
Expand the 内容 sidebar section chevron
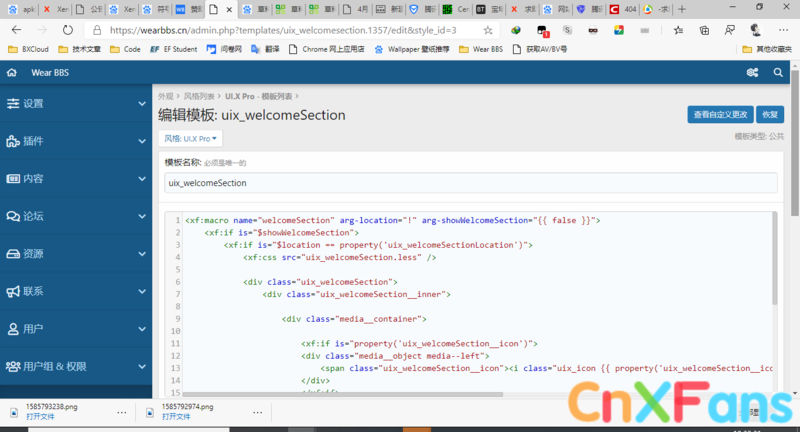click(x=142, y=179)
